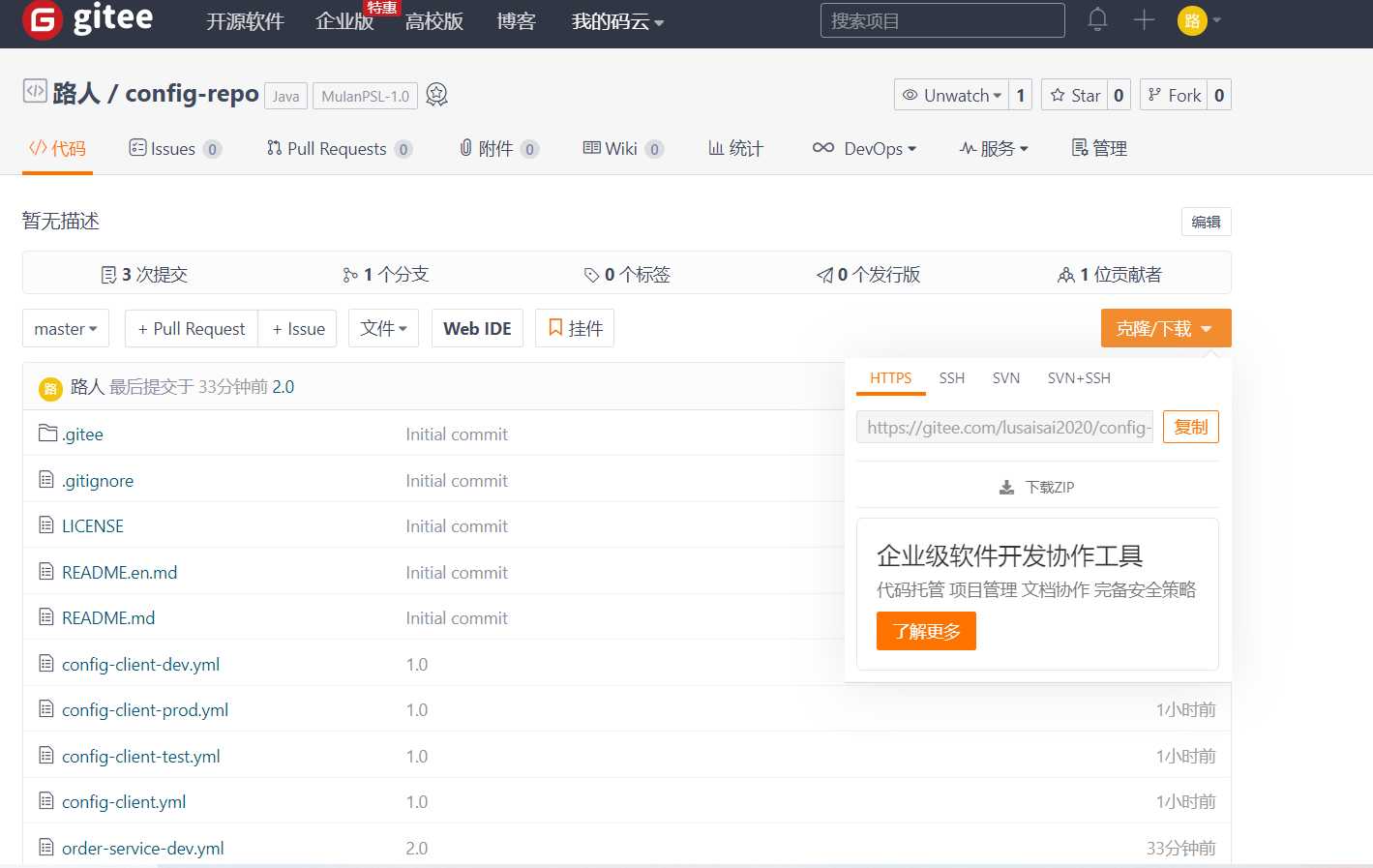Click the repository code icon beside 路人

click(35, 91)
